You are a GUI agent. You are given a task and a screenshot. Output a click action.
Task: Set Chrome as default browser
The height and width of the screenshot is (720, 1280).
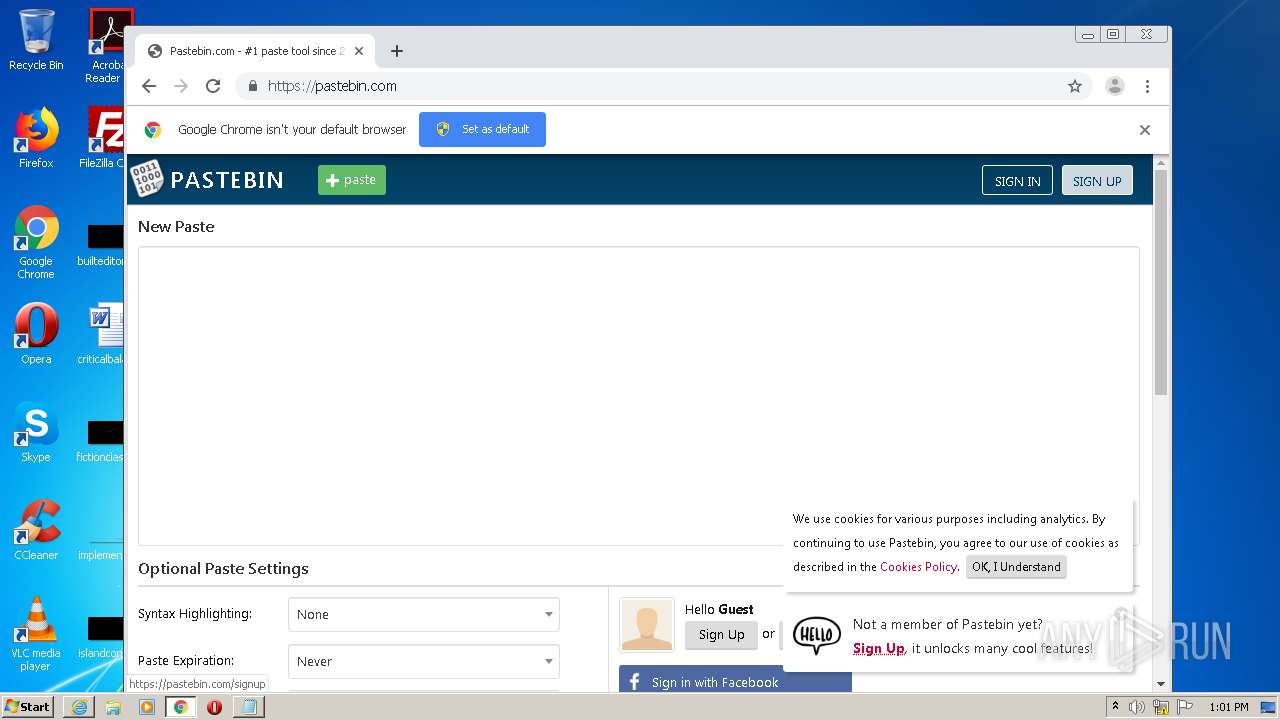pyautogui.click(x=482, y=129)
